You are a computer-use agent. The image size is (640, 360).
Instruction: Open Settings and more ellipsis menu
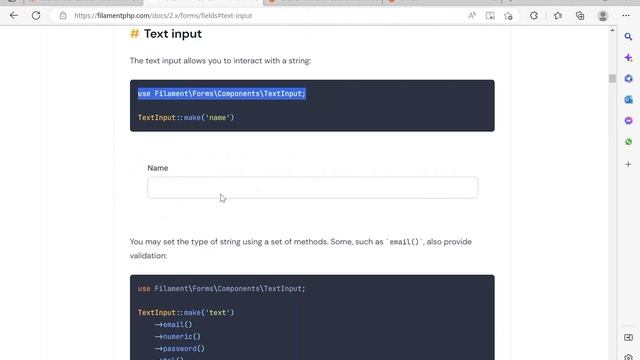coord(626,16)
